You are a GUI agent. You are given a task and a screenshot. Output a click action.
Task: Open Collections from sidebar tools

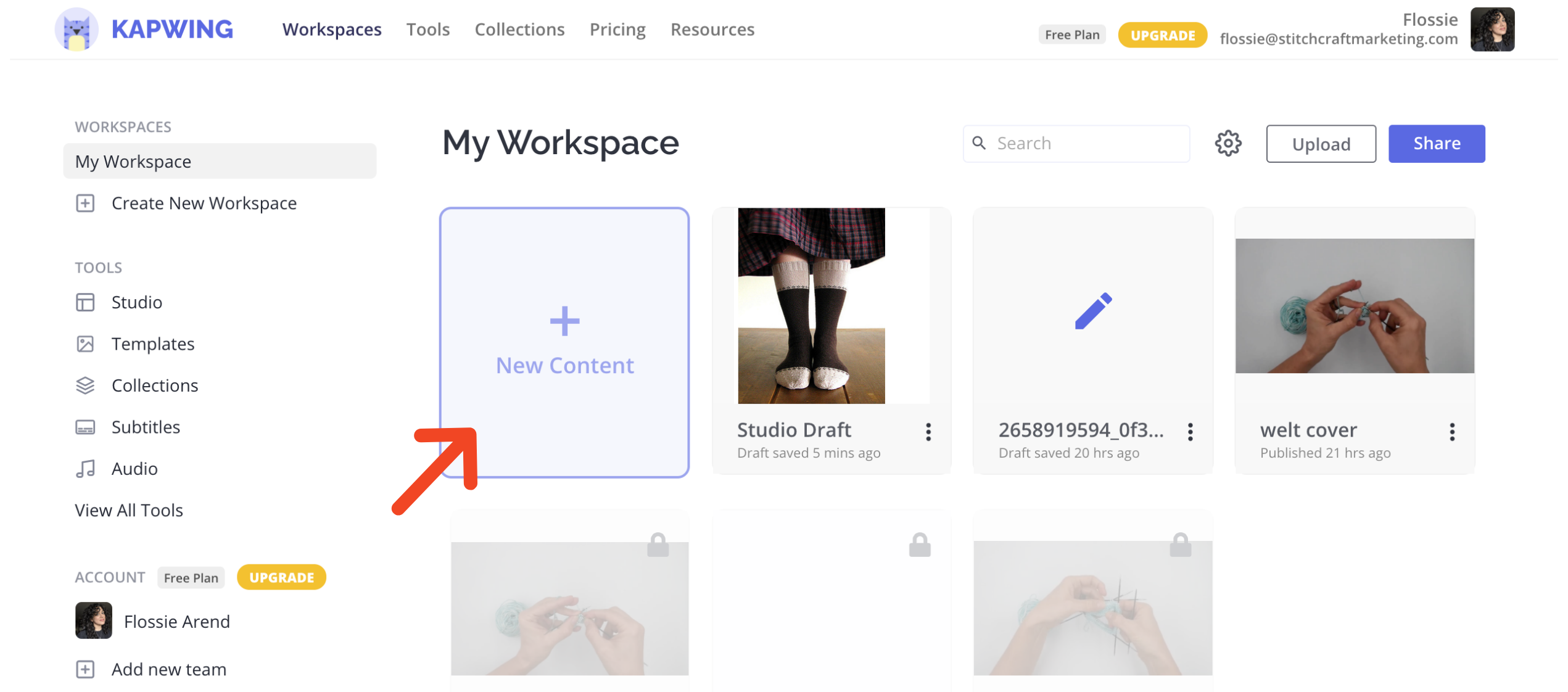[155, 385]
